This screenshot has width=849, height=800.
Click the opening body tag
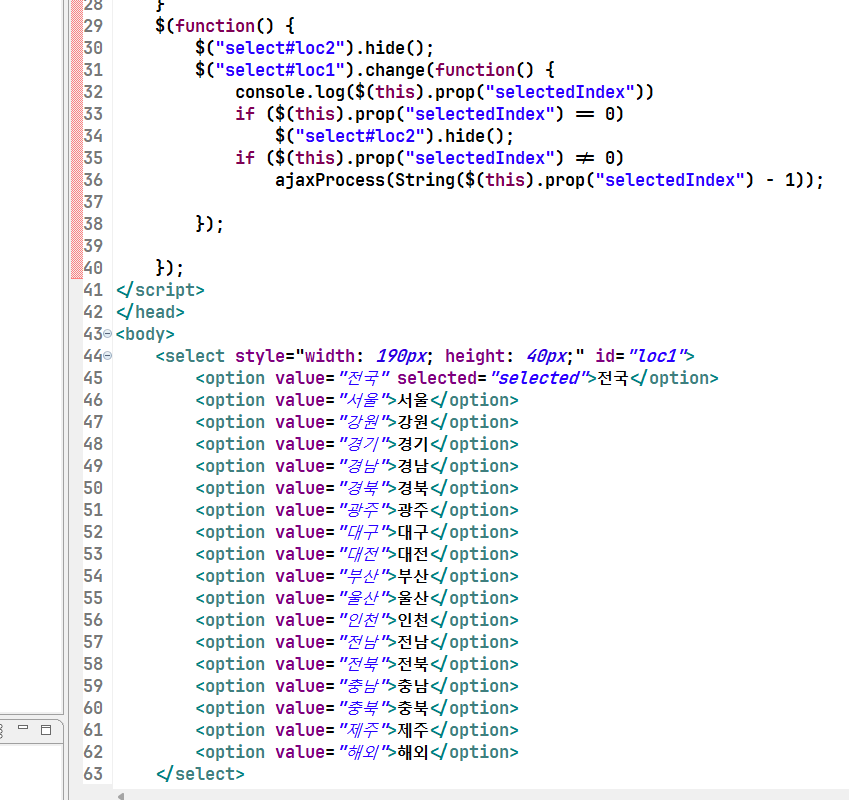[x=145, y=334]
